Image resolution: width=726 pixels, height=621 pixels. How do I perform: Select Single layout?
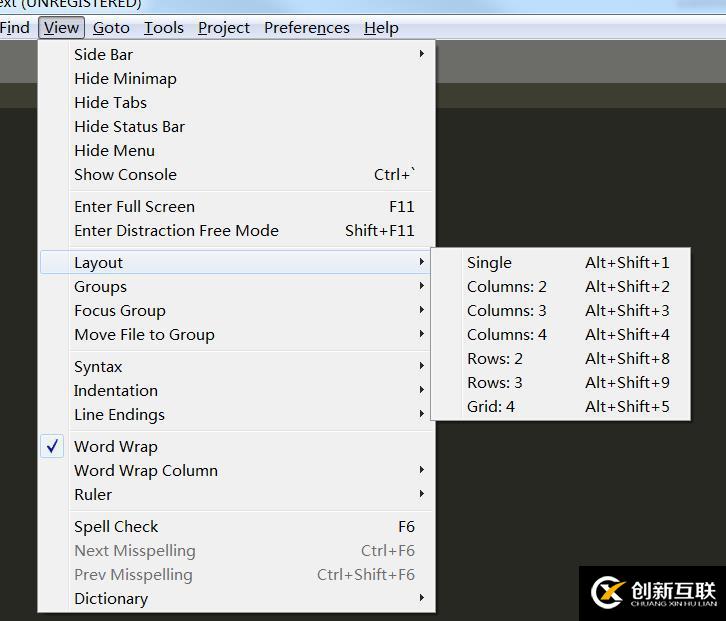click(x=561, y=263)
